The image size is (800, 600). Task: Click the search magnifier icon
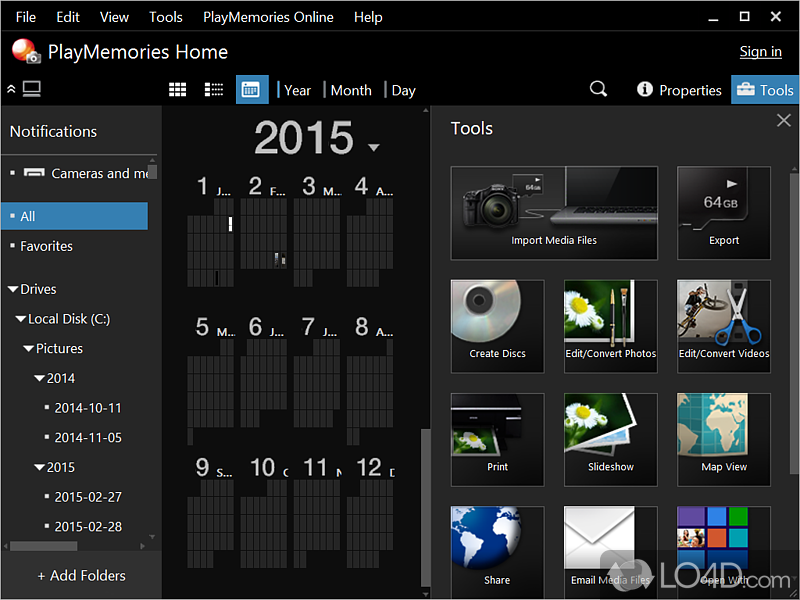[598, 89]
